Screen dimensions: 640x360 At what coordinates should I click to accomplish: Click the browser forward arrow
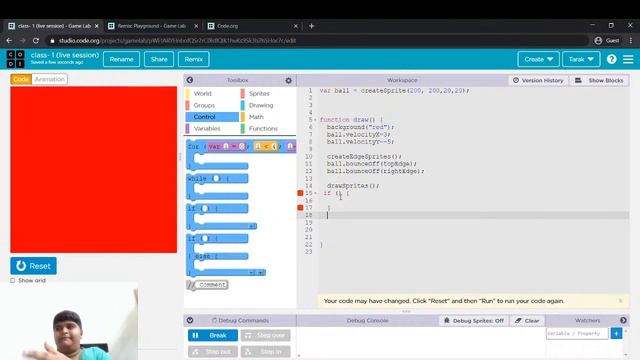coord(22,41)
